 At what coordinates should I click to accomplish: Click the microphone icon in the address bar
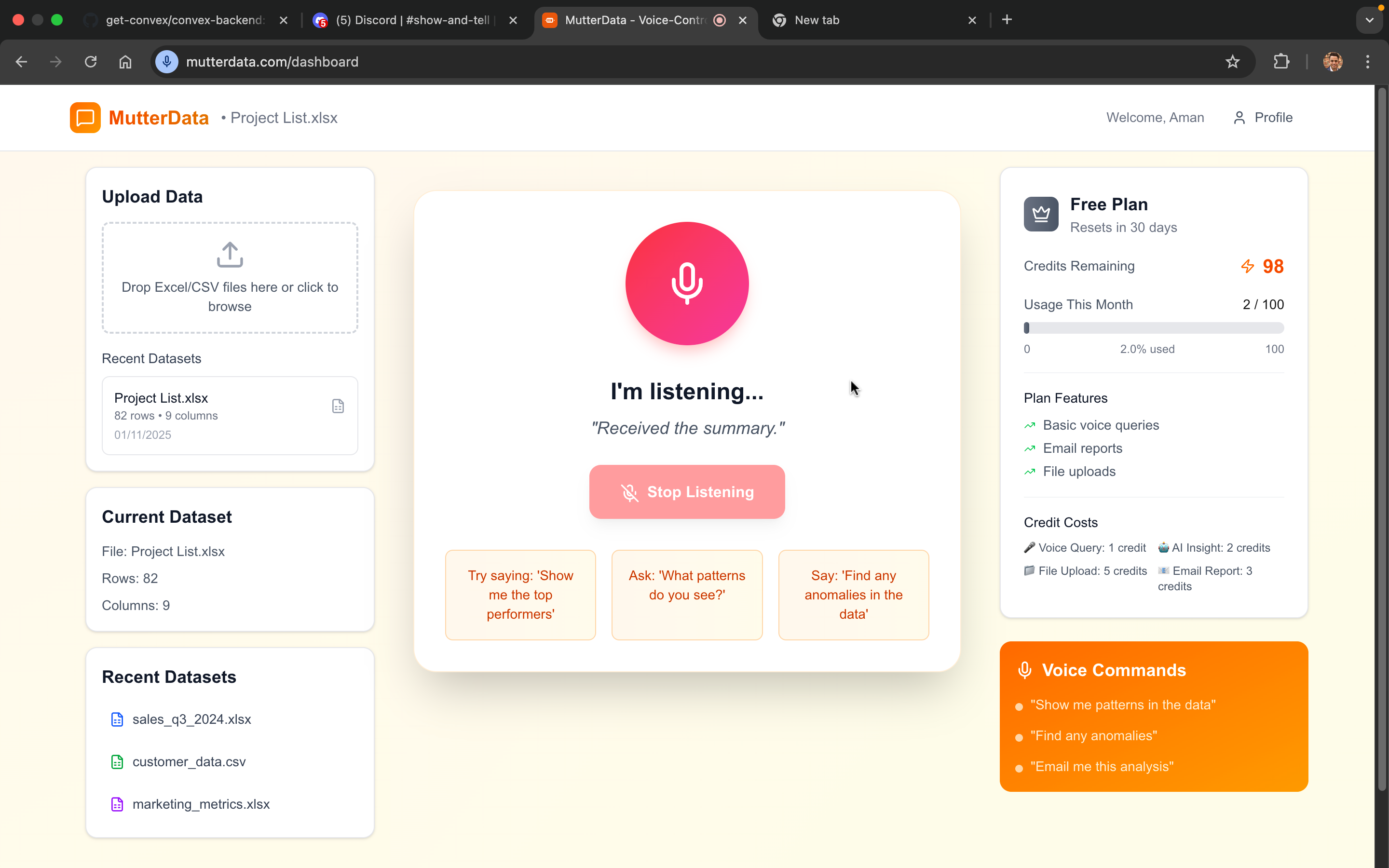click(x=167, y=62)
